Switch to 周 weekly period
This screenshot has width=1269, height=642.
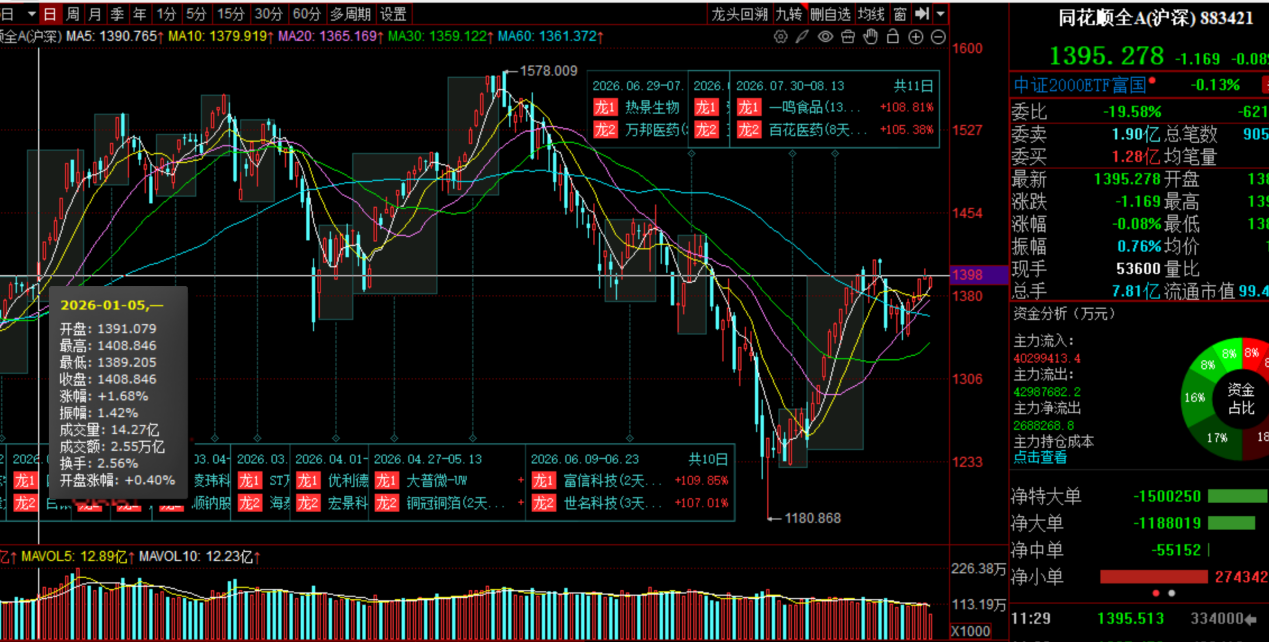tap(73, 14)
